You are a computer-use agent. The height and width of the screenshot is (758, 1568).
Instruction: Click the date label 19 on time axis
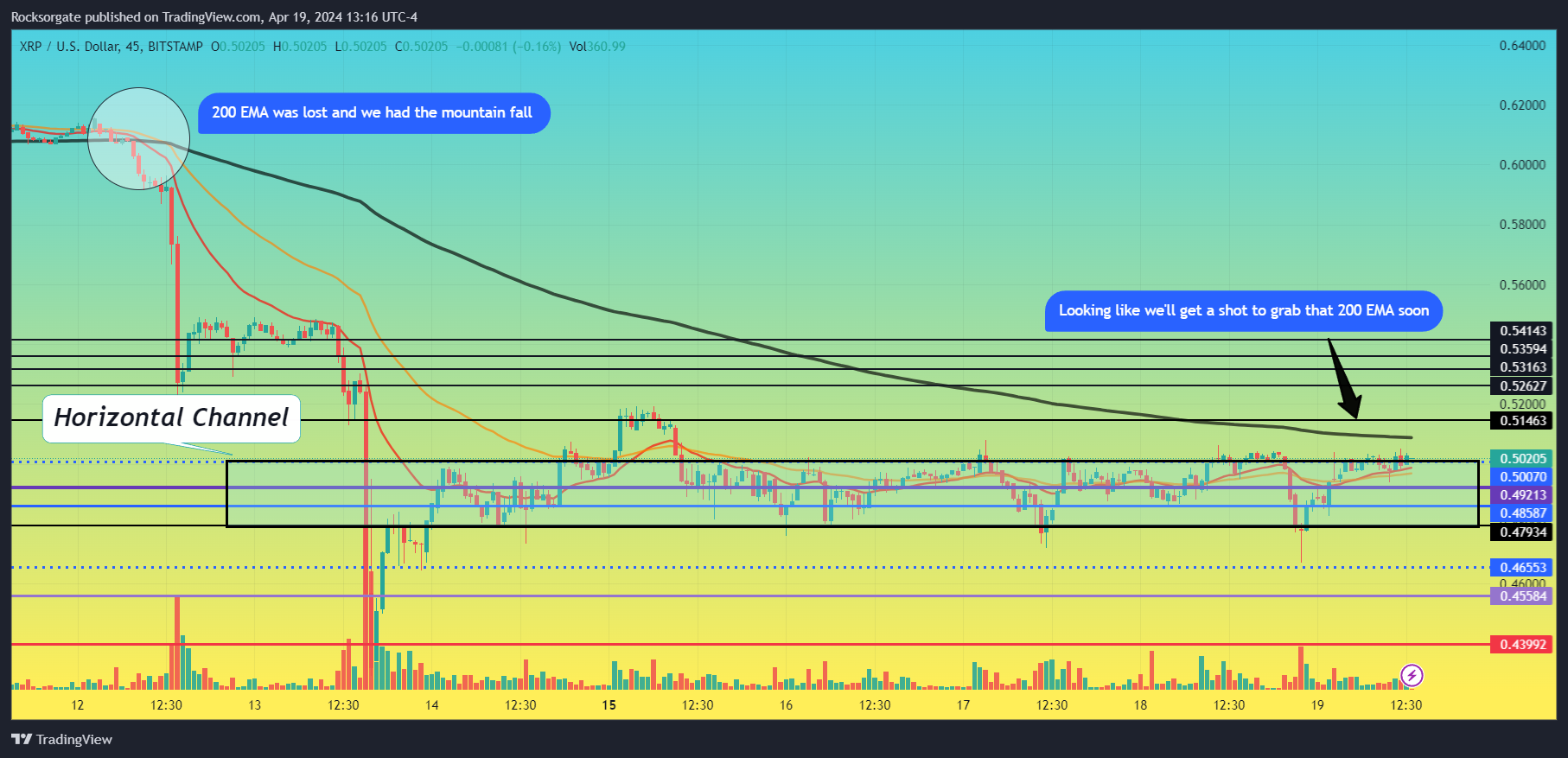(1317, 705)
